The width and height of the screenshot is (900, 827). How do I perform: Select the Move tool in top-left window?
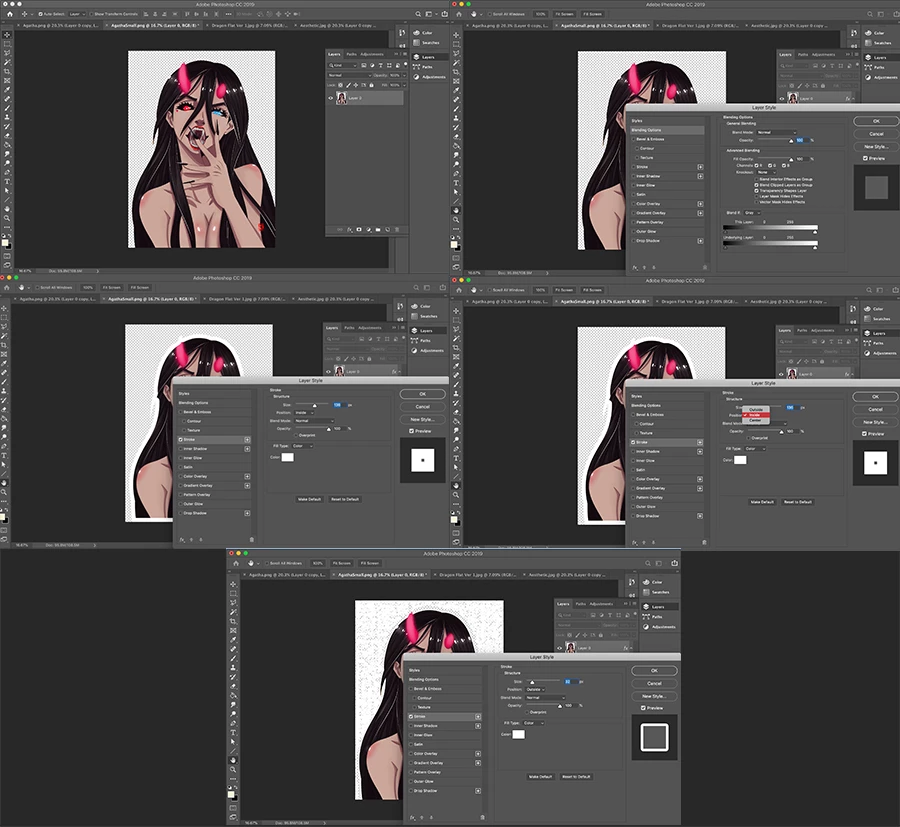tap(7, 34)
